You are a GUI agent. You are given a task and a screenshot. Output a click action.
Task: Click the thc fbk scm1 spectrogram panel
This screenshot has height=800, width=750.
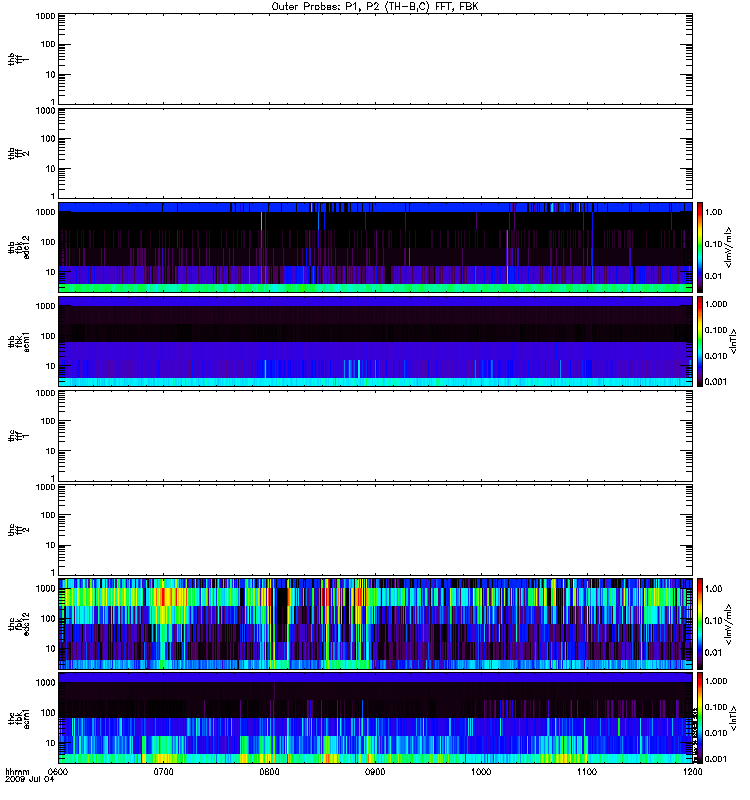(375, 718)
